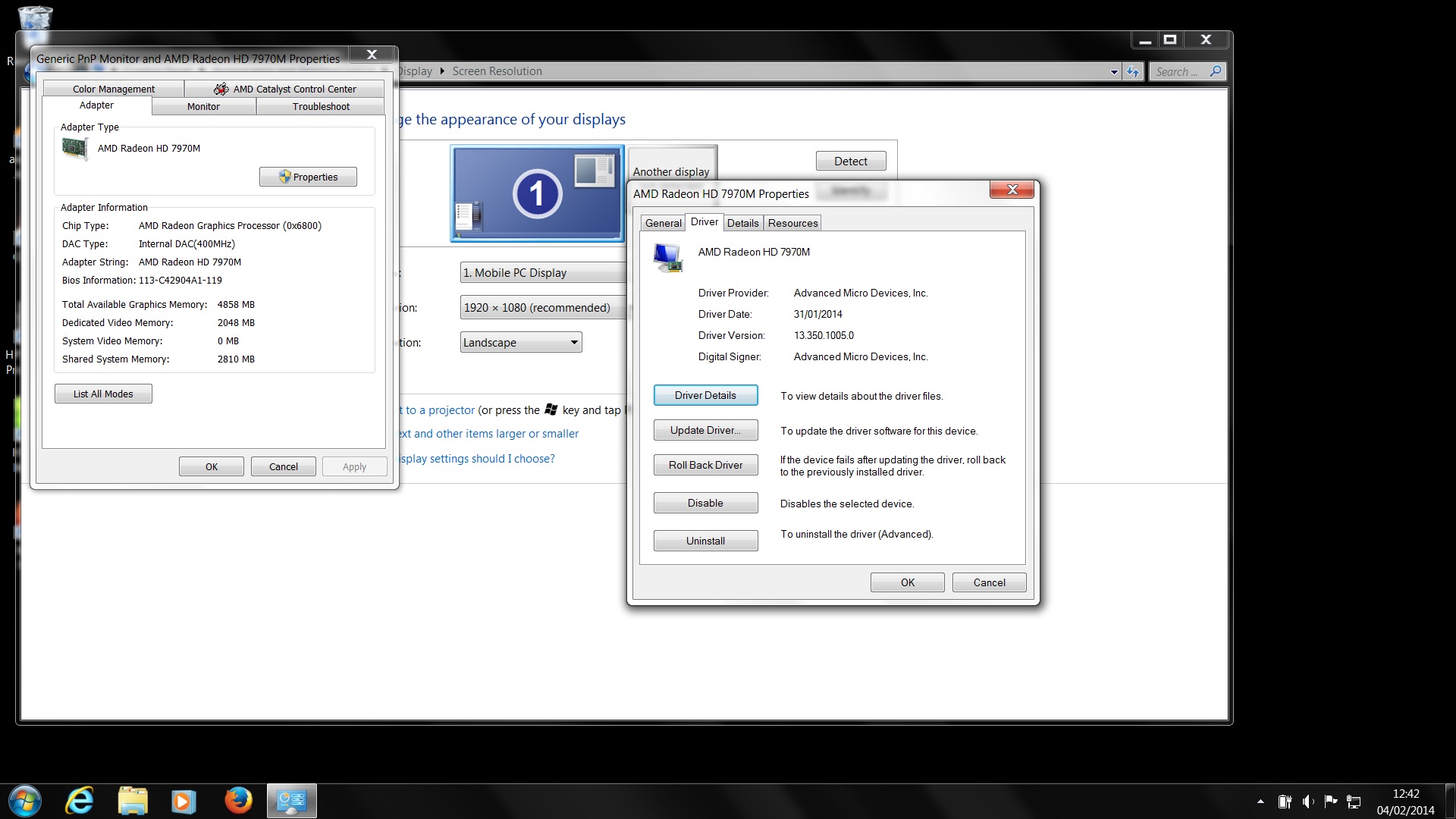Viewport: 1456px width, 819px height.
Task: Switch to the Resources tab
Action: [792, 223]
